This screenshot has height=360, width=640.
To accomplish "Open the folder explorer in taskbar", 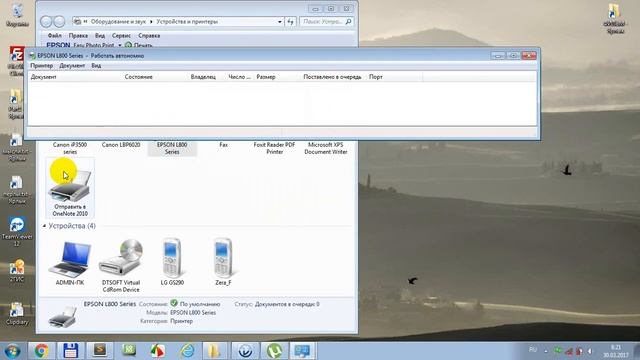I will pos(215,351).
